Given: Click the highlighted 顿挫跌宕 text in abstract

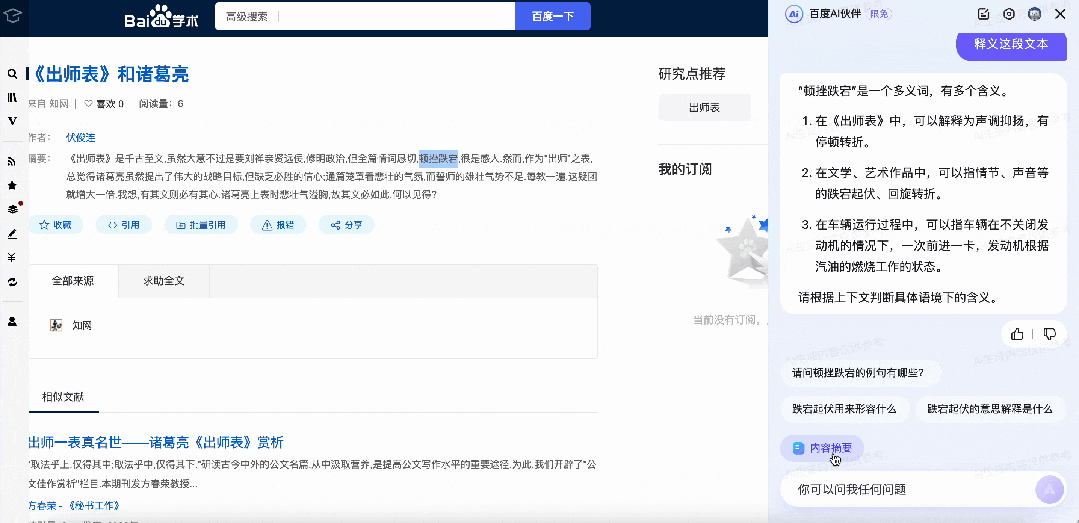Looking at the screenshot, I should coord(438,158).
